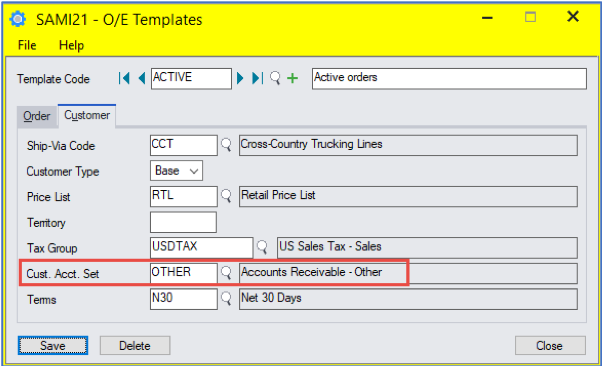Image resolution: width=602 pixels, height=366 pixels.
Task: Open Template Code finder magnifier
Action: coord(275,78)
